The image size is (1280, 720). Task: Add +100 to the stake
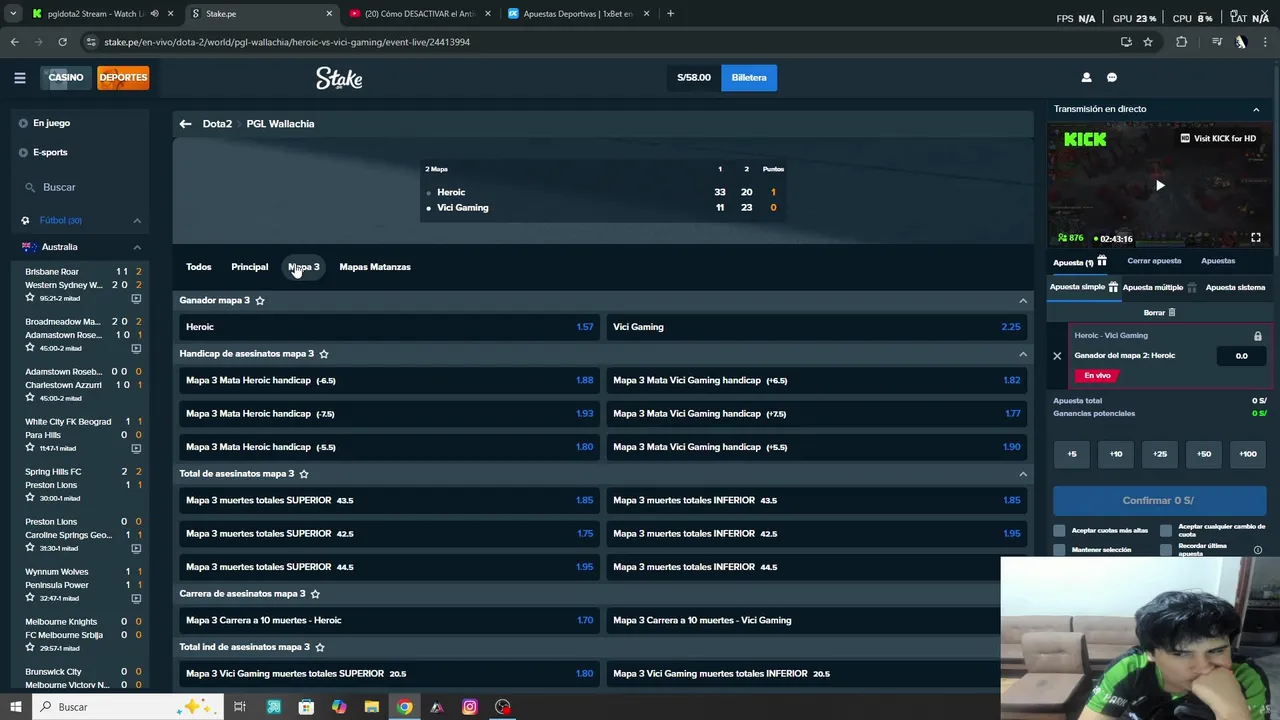1248,454
